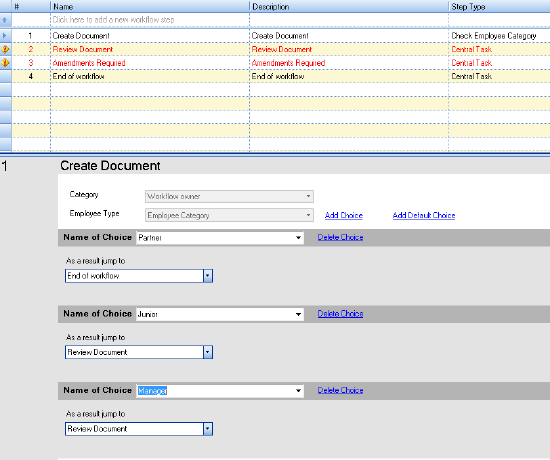Click the new-row icon in the add-step row
This screenshot has height=460, width=550.
coord(5,20)
